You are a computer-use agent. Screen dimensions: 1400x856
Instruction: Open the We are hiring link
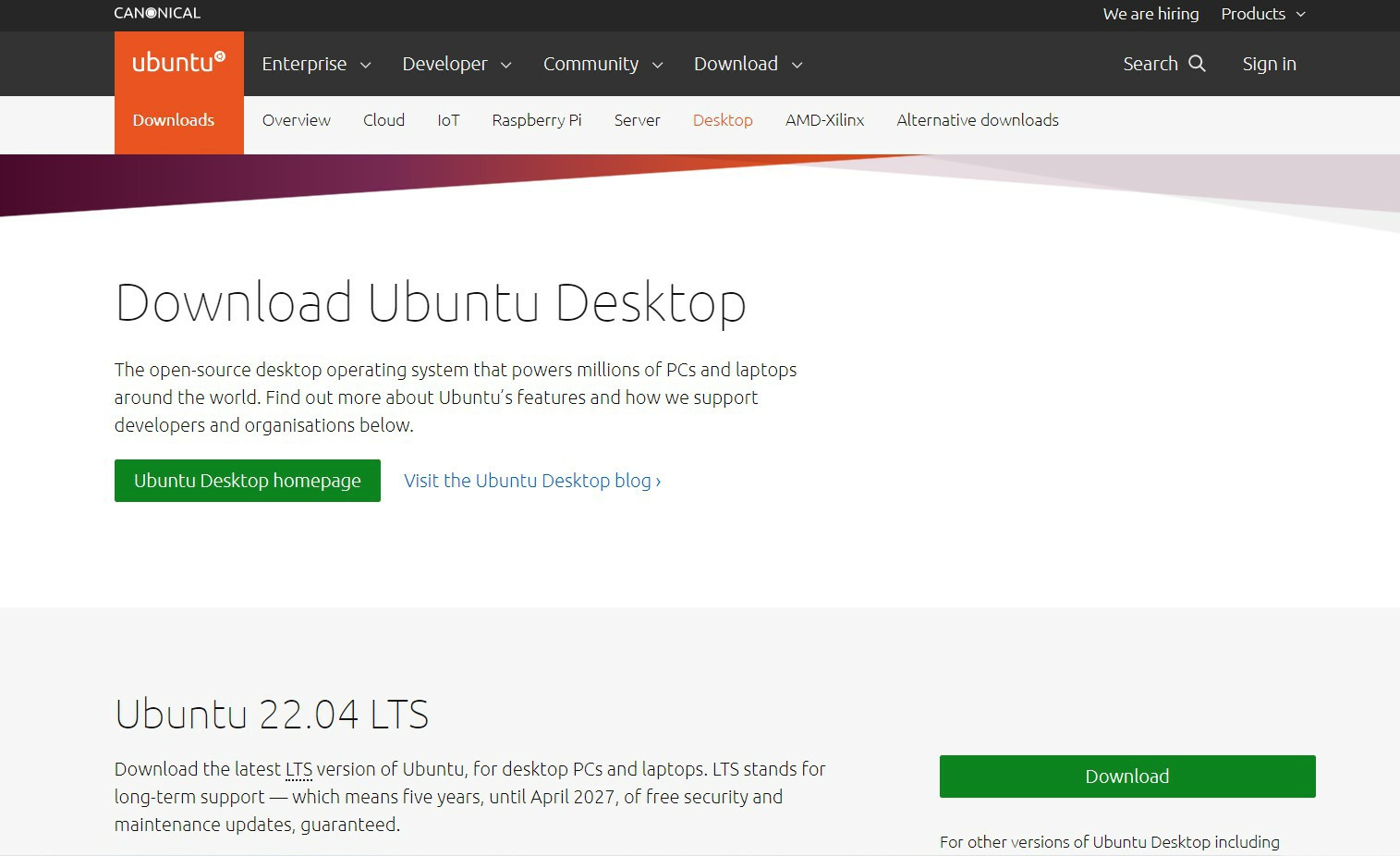pyautogui.click(x=1150, y=14)
